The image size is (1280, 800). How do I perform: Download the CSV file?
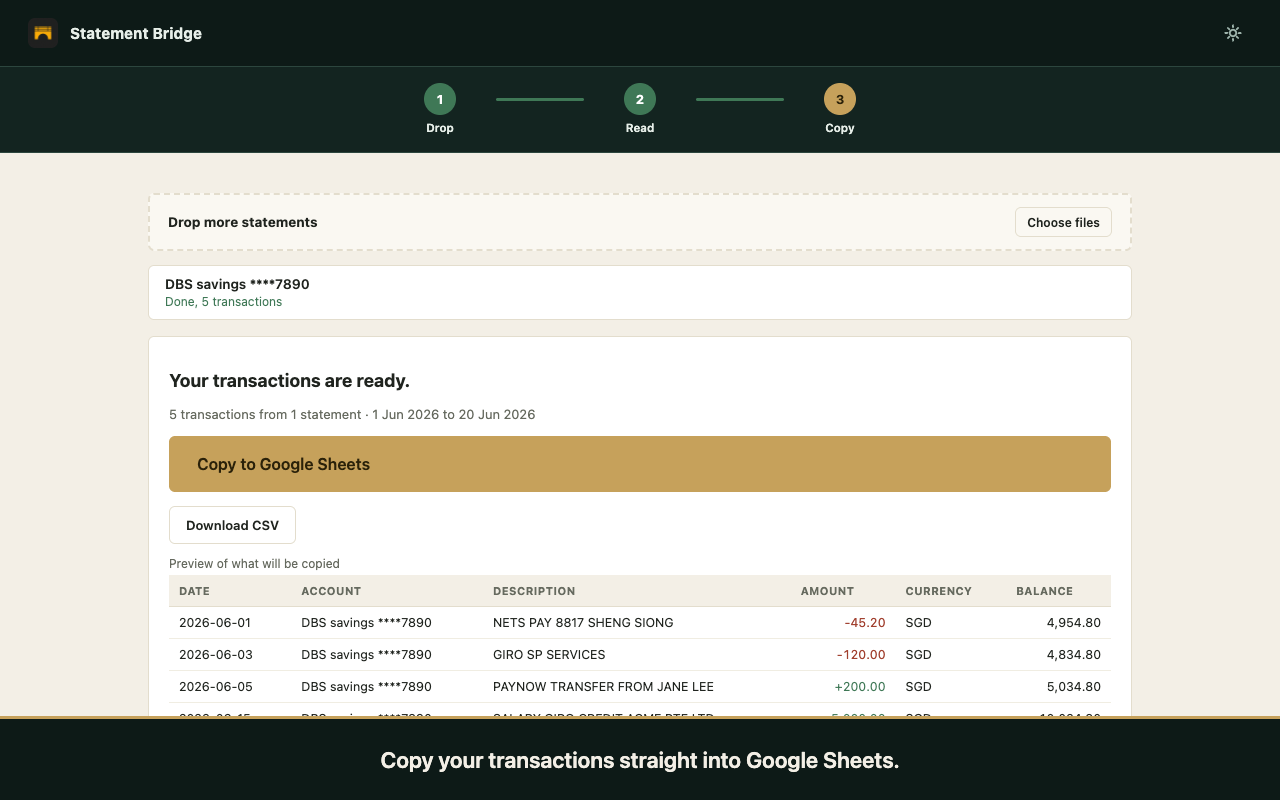coord(232,525)
